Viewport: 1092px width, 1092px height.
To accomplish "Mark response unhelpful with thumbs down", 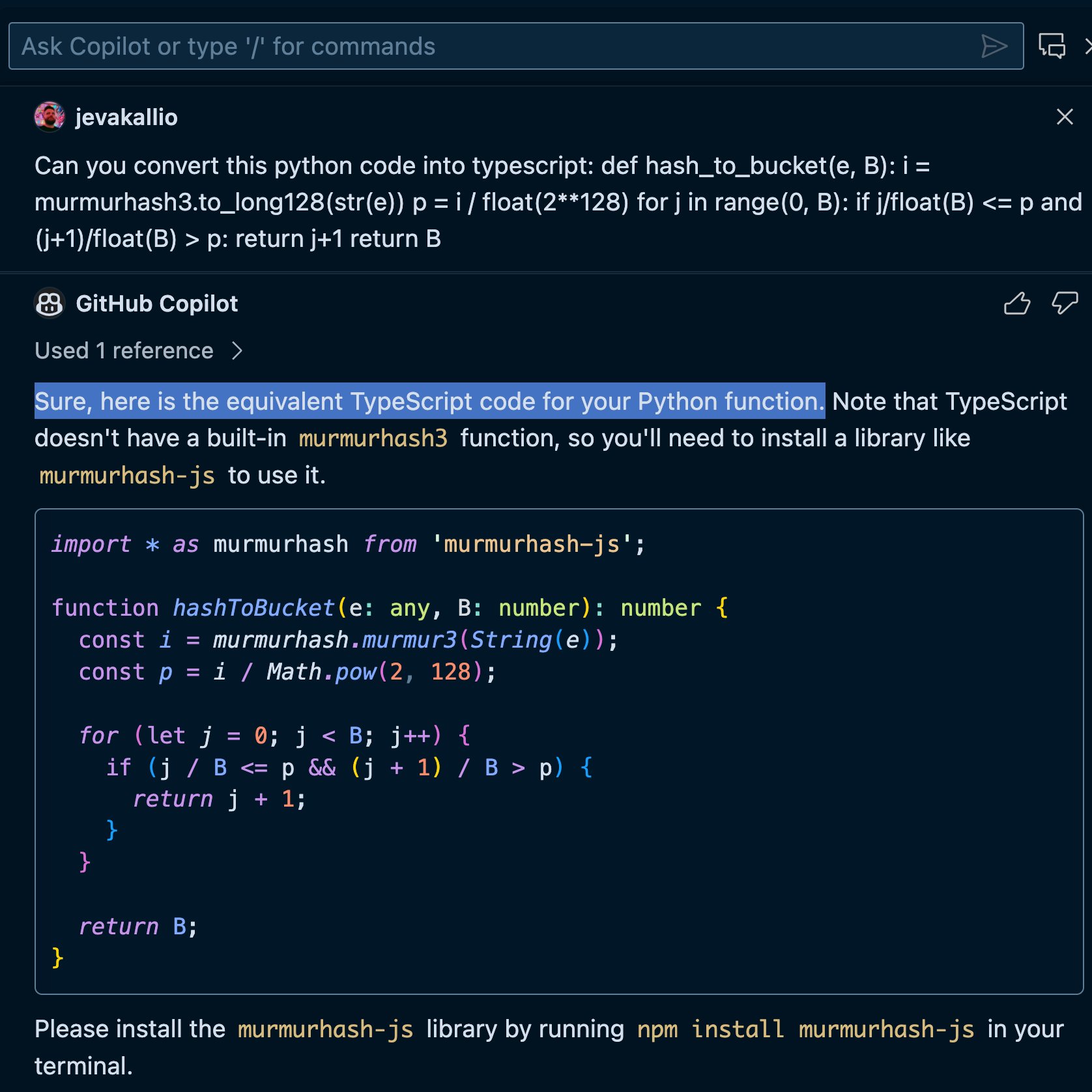I will coord(1065,303).
